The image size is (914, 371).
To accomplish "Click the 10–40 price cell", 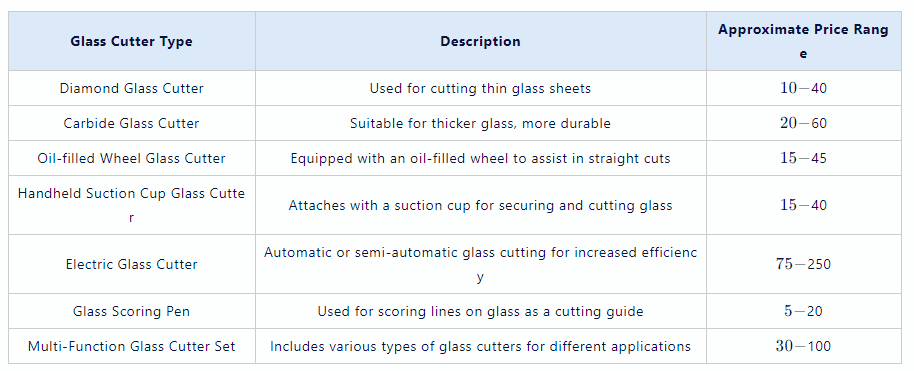I will pyautogui.click(x=803, y=89).
